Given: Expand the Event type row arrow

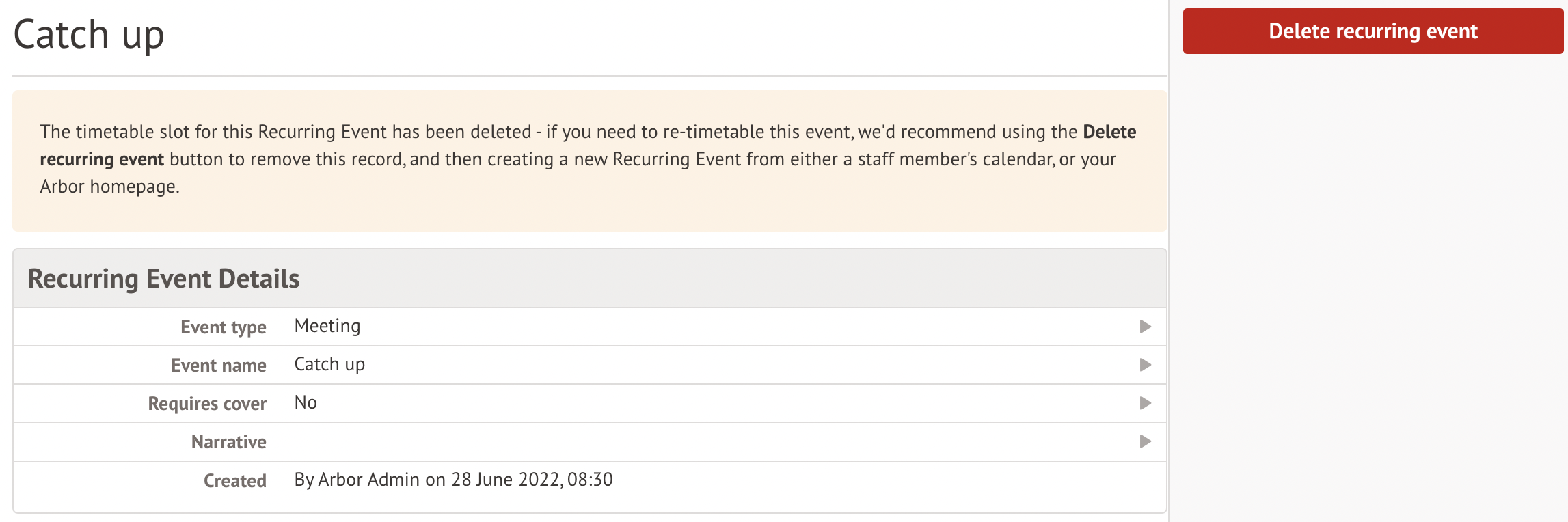Looking at the screenshot, I should [x=1146, y=327].
